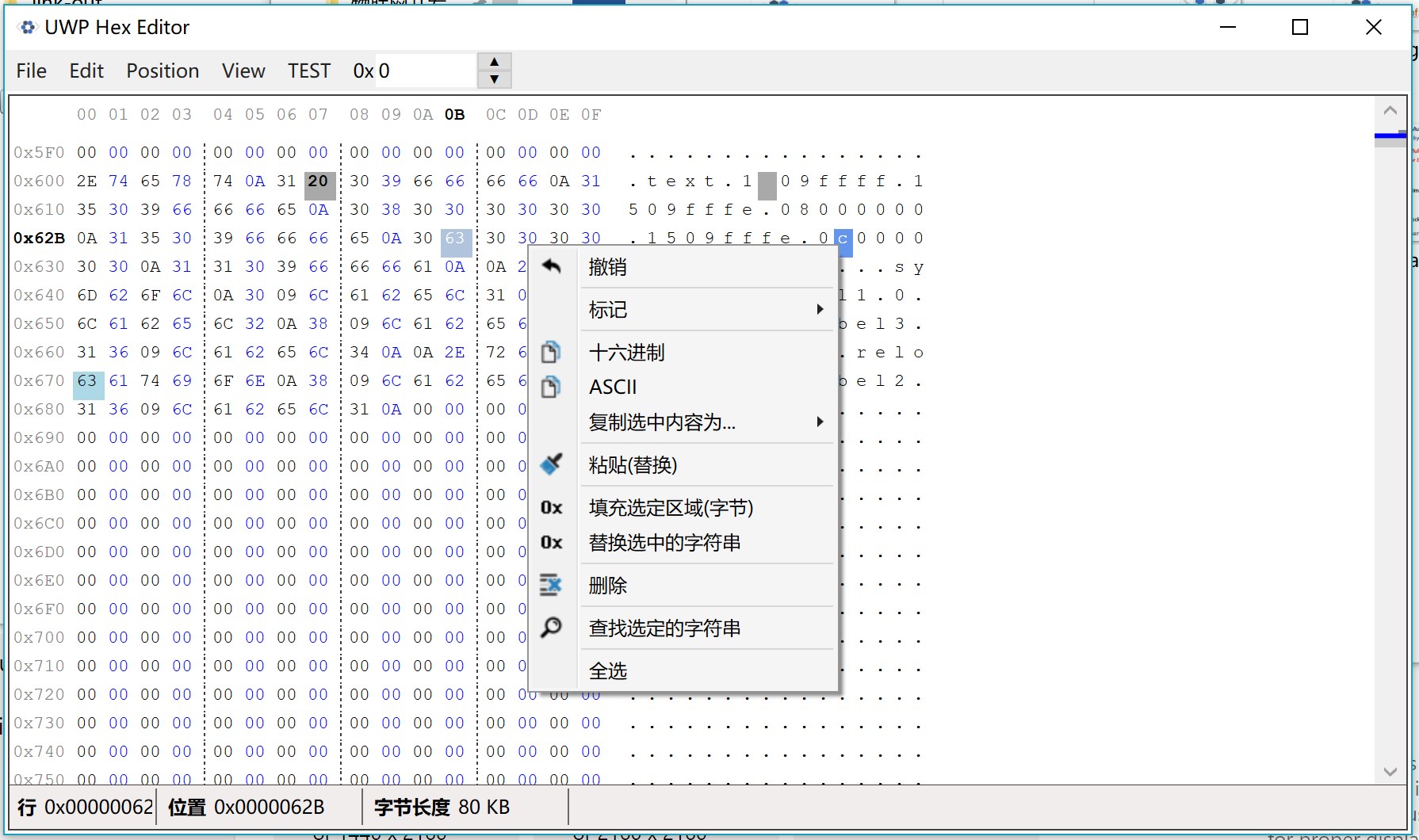Image resolution: width=1419 pixels, height=840 pixels.
Task: Choose 删除 from context menu
Action: [683, 585]
